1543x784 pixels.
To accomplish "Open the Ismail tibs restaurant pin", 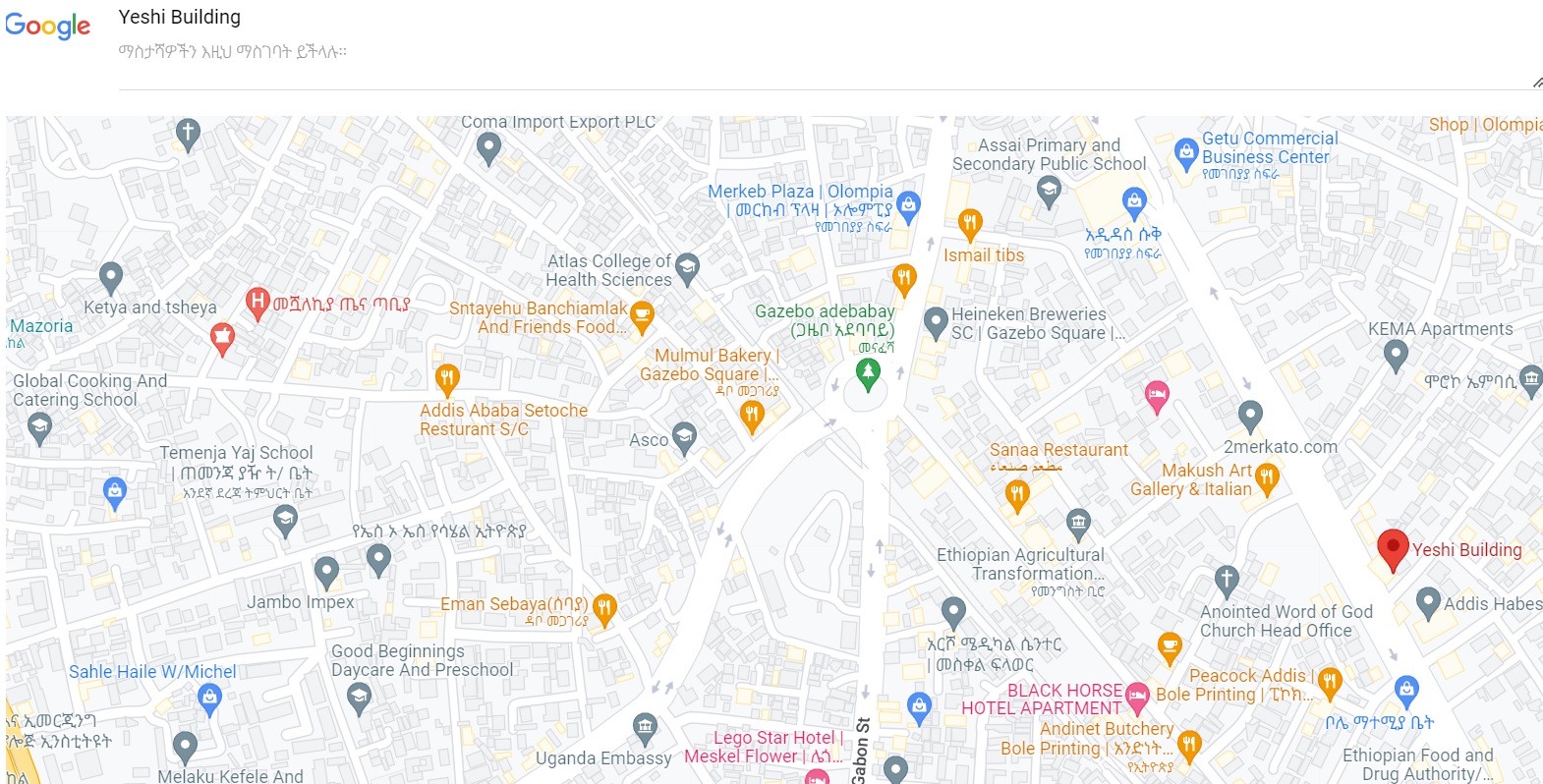I will coord(970,224).
